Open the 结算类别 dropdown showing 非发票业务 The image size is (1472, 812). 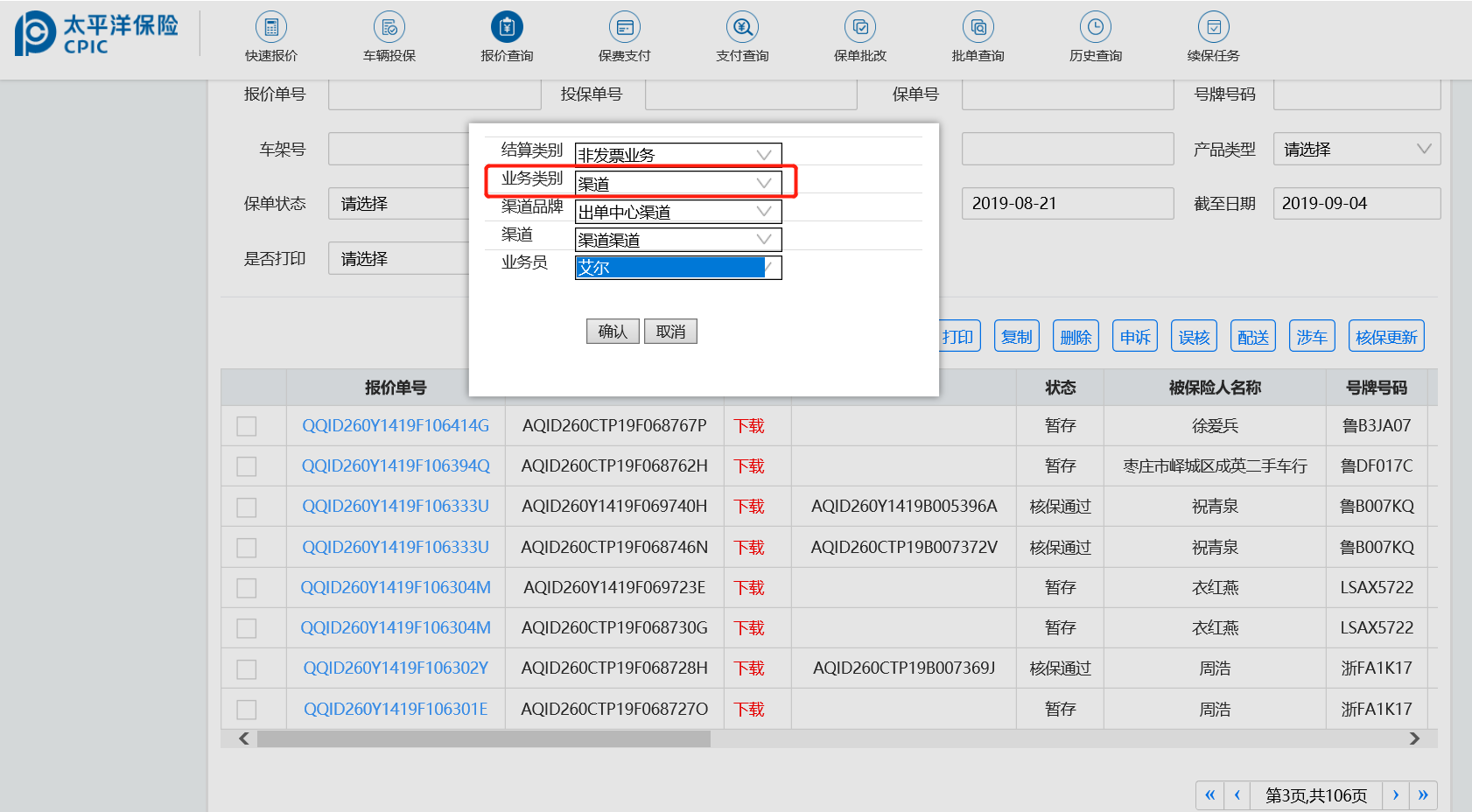678,154
